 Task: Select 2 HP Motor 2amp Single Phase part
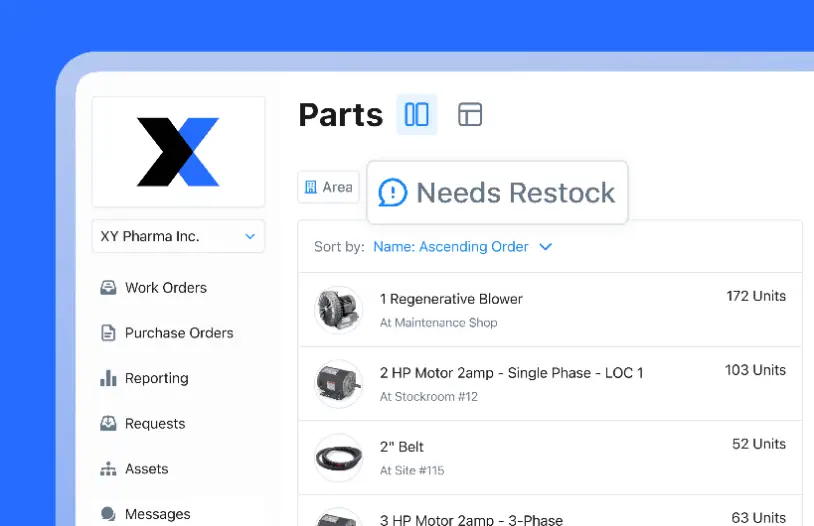550,384
